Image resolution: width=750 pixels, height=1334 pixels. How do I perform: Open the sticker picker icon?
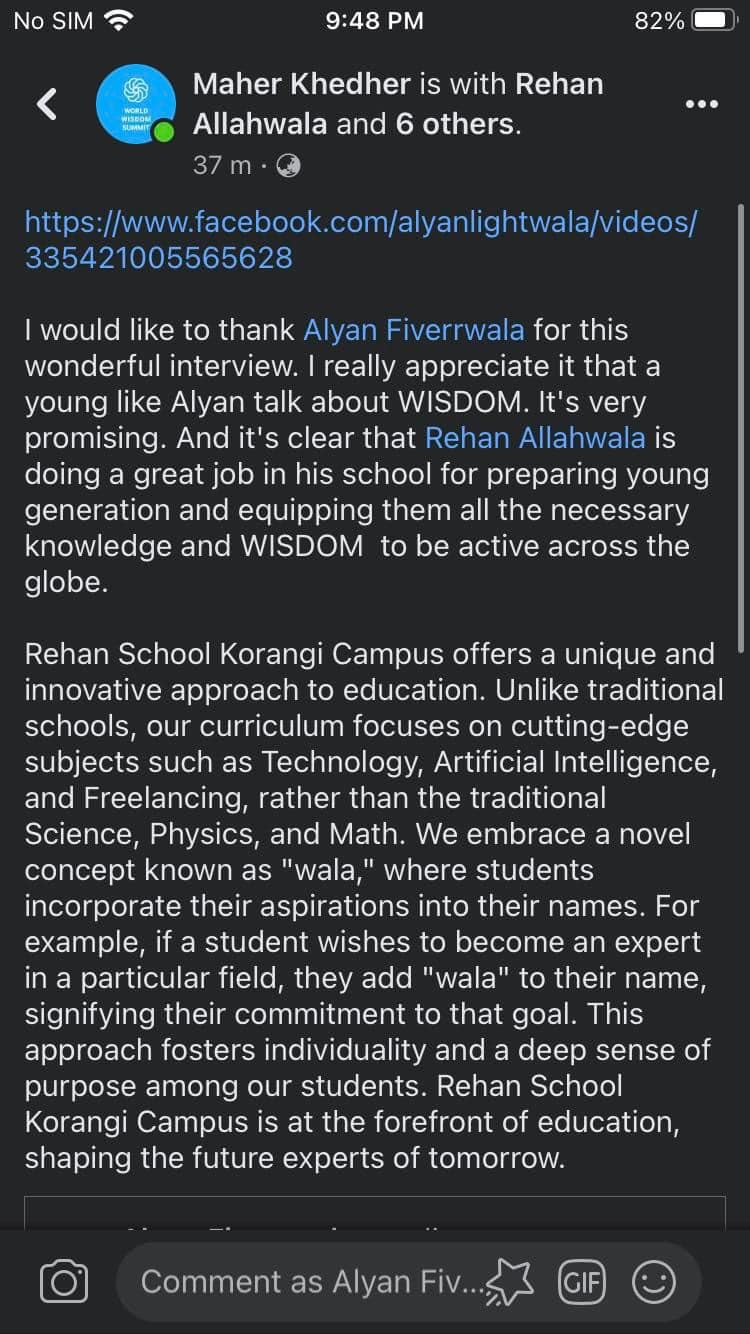pos(512,1282)
